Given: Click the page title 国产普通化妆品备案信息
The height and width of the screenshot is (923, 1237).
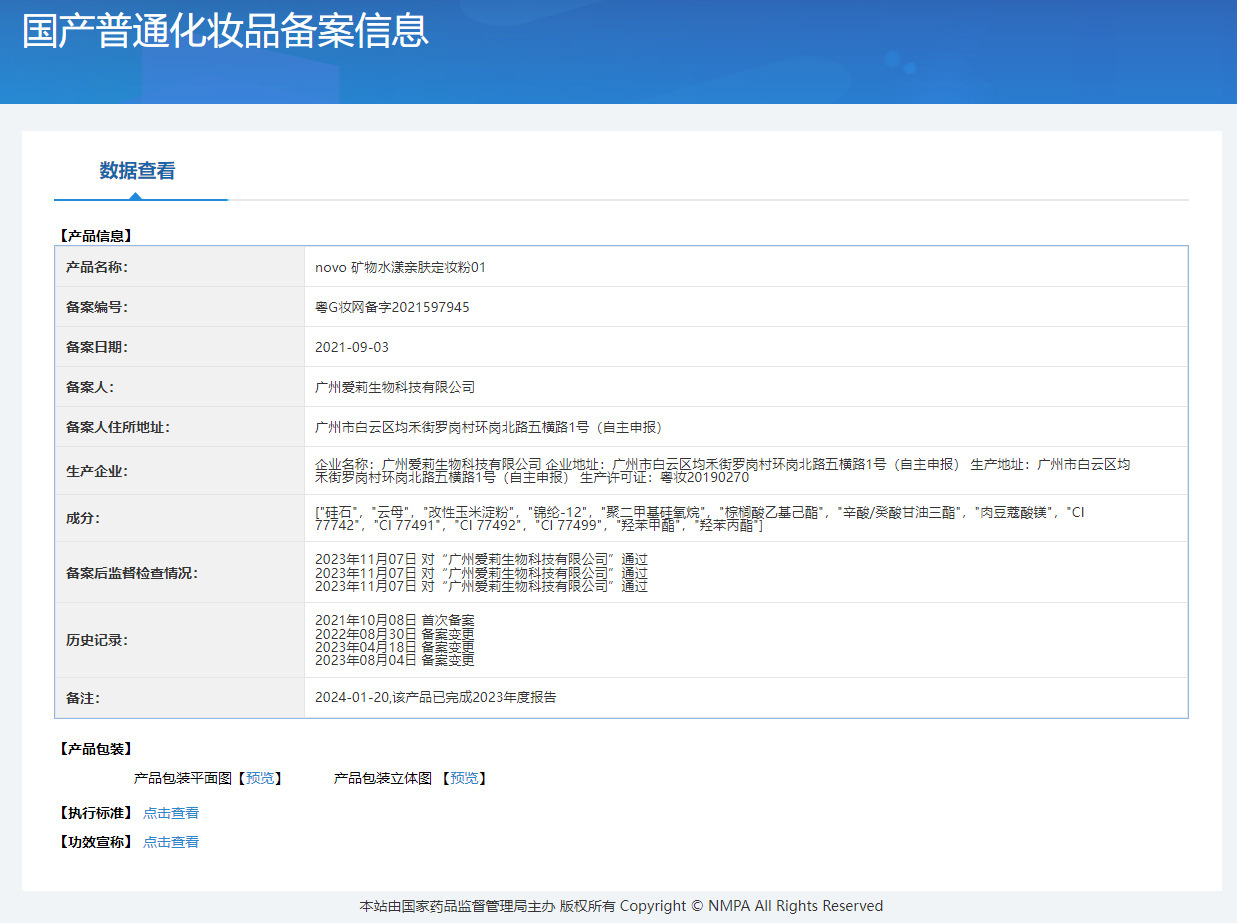Looking at the screenshot, I should [x=225, y=31].
